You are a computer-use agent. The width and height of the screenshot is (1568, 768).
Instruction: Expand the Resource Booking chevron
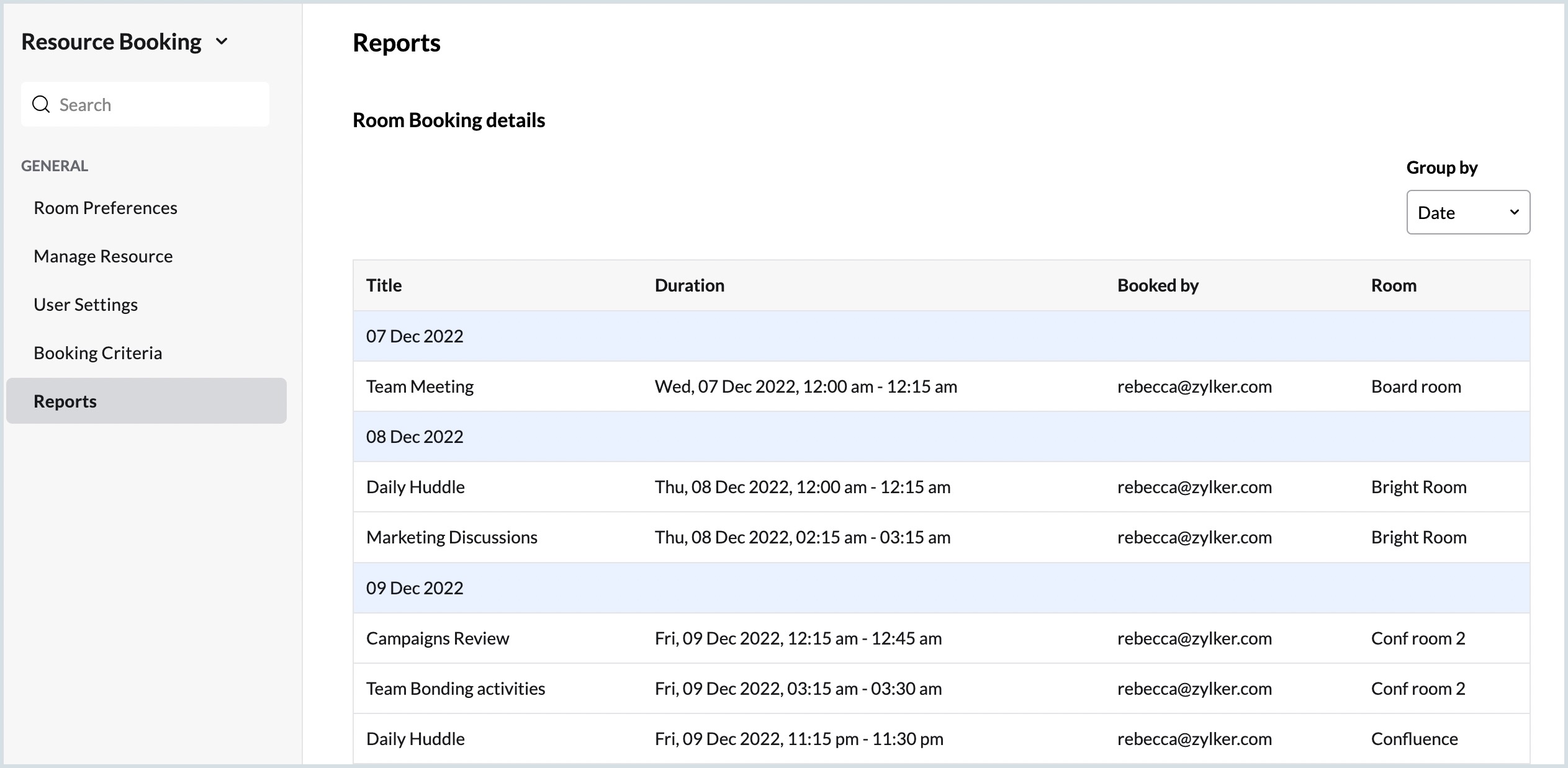(x=222, y=42)
